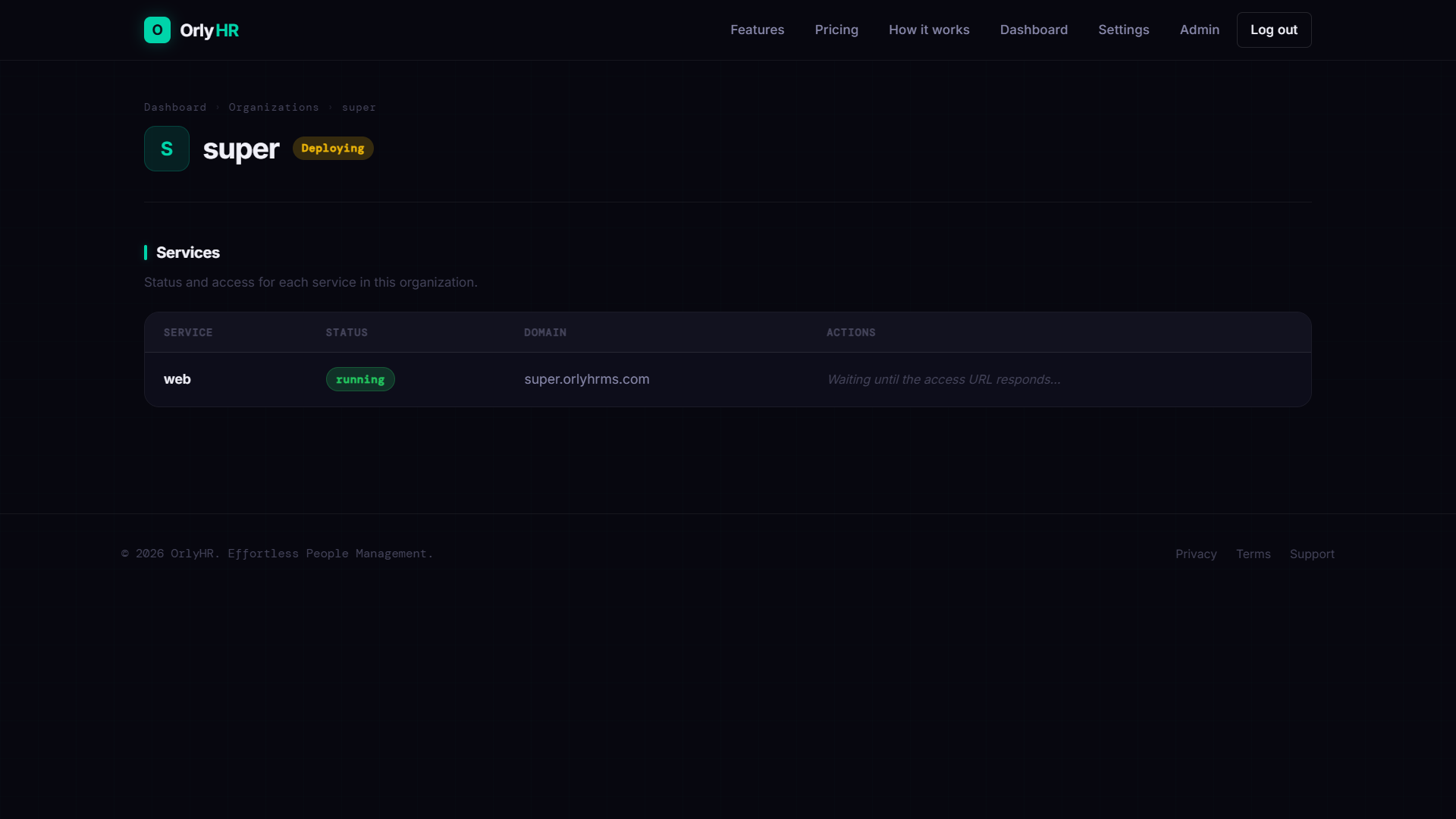
Task: Click the running status pill for web service
Action: pyautogui.click(x=359, y=379)
